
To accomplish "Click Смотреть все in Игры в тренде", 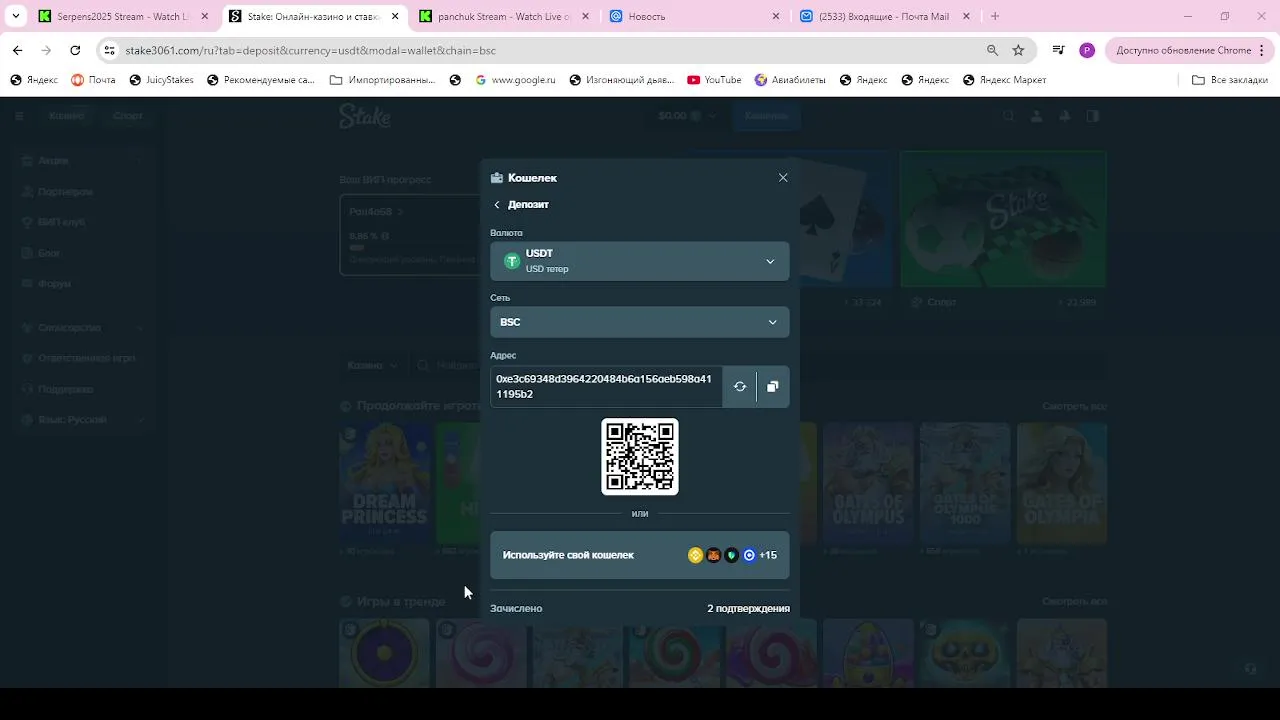I will pos(1074,602).
